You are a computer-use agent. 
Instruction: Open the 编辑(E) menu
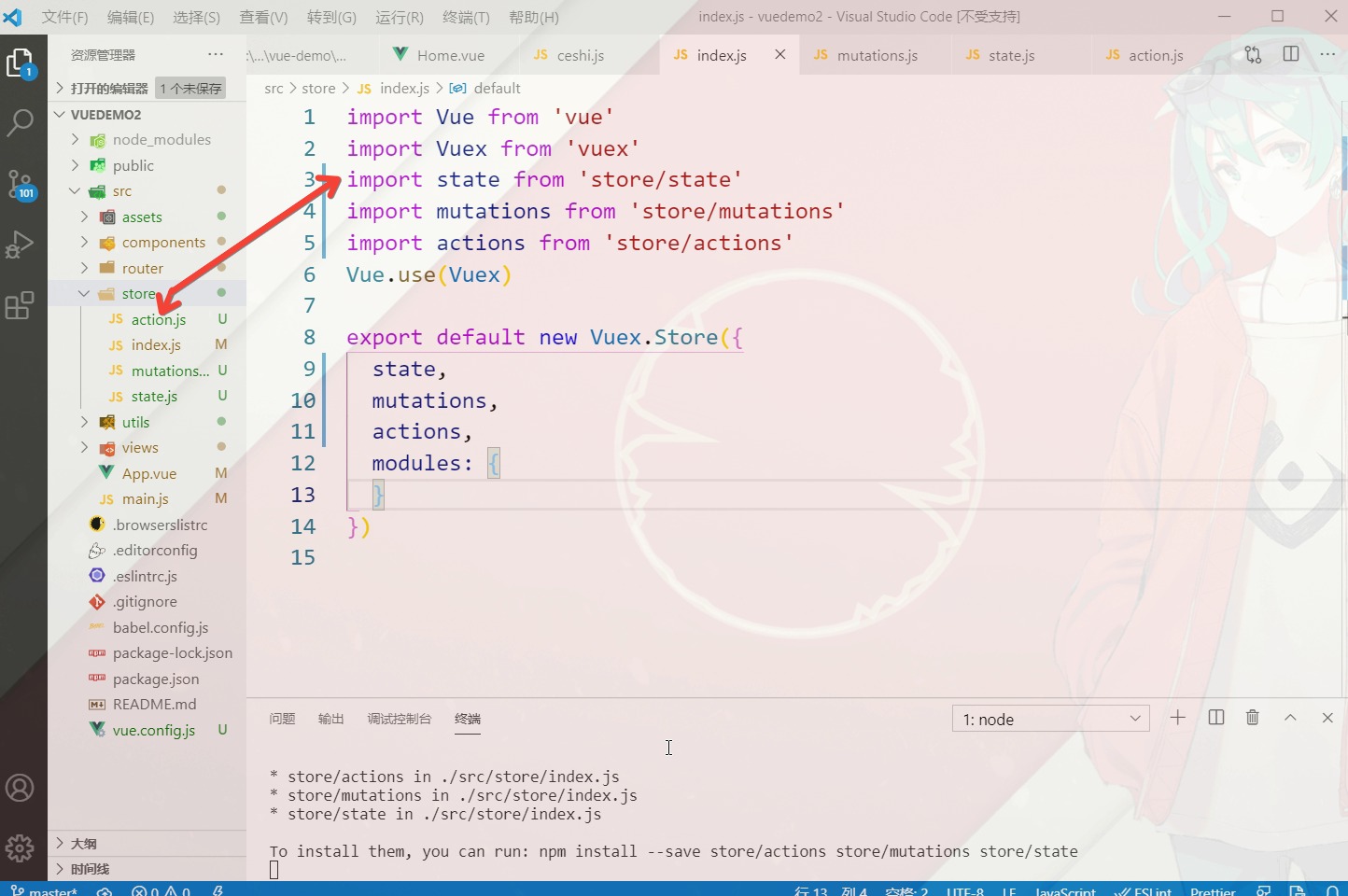coord(131,17)
